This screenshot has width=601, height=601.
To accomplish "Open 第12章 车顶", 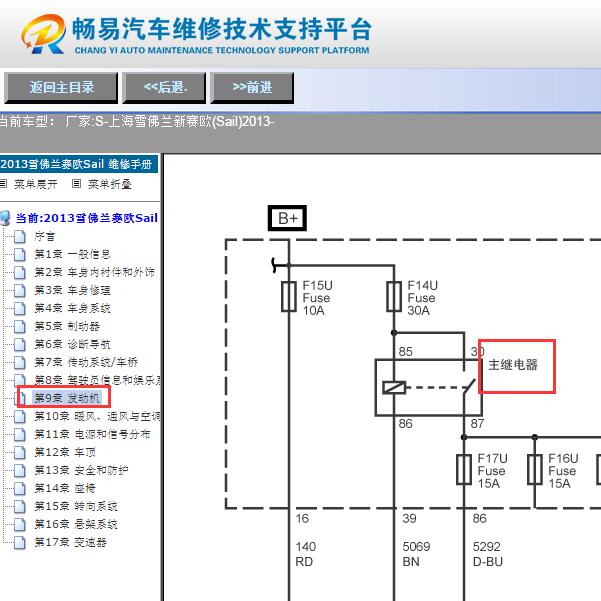I will pyautogui.click(x=64, y=452).
